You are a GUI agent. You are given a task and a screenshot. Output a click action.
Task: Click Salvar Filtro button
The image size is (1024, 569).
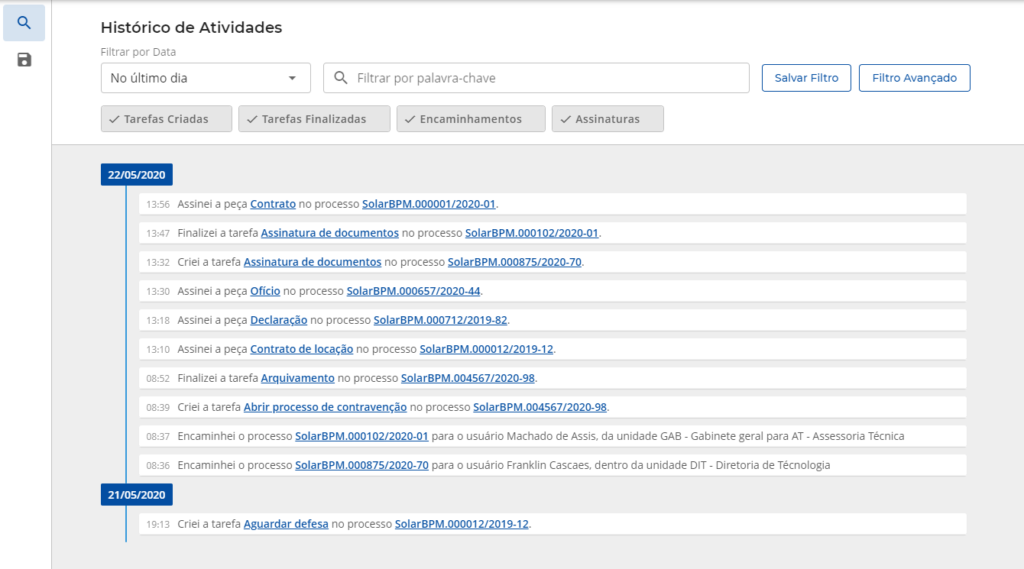tap(806, 78)
